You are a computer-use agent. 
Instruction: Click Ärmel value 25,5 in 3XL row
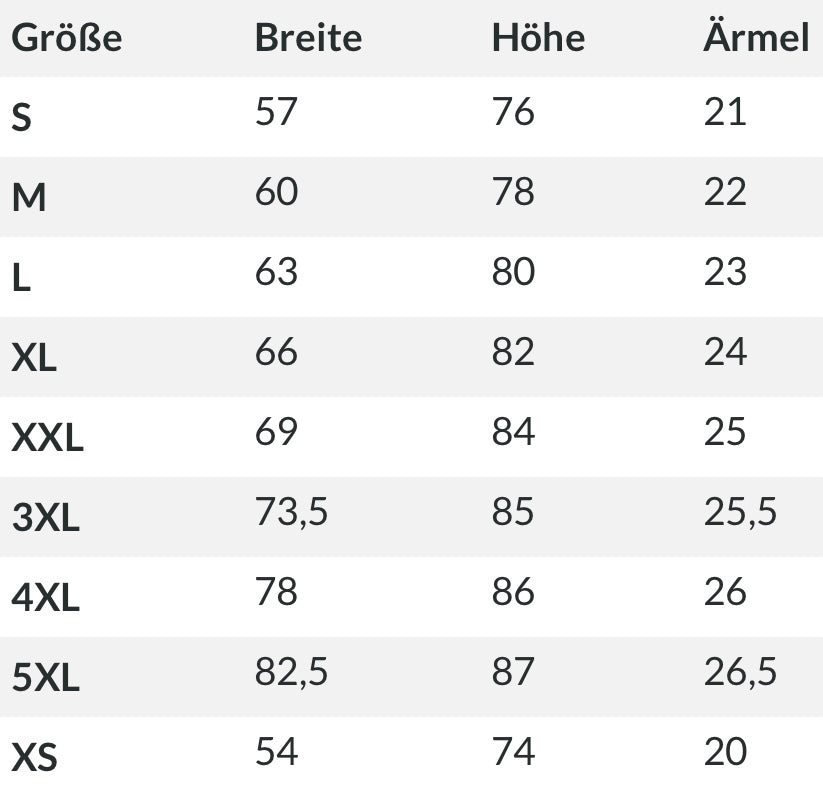[x=740, y=512]
